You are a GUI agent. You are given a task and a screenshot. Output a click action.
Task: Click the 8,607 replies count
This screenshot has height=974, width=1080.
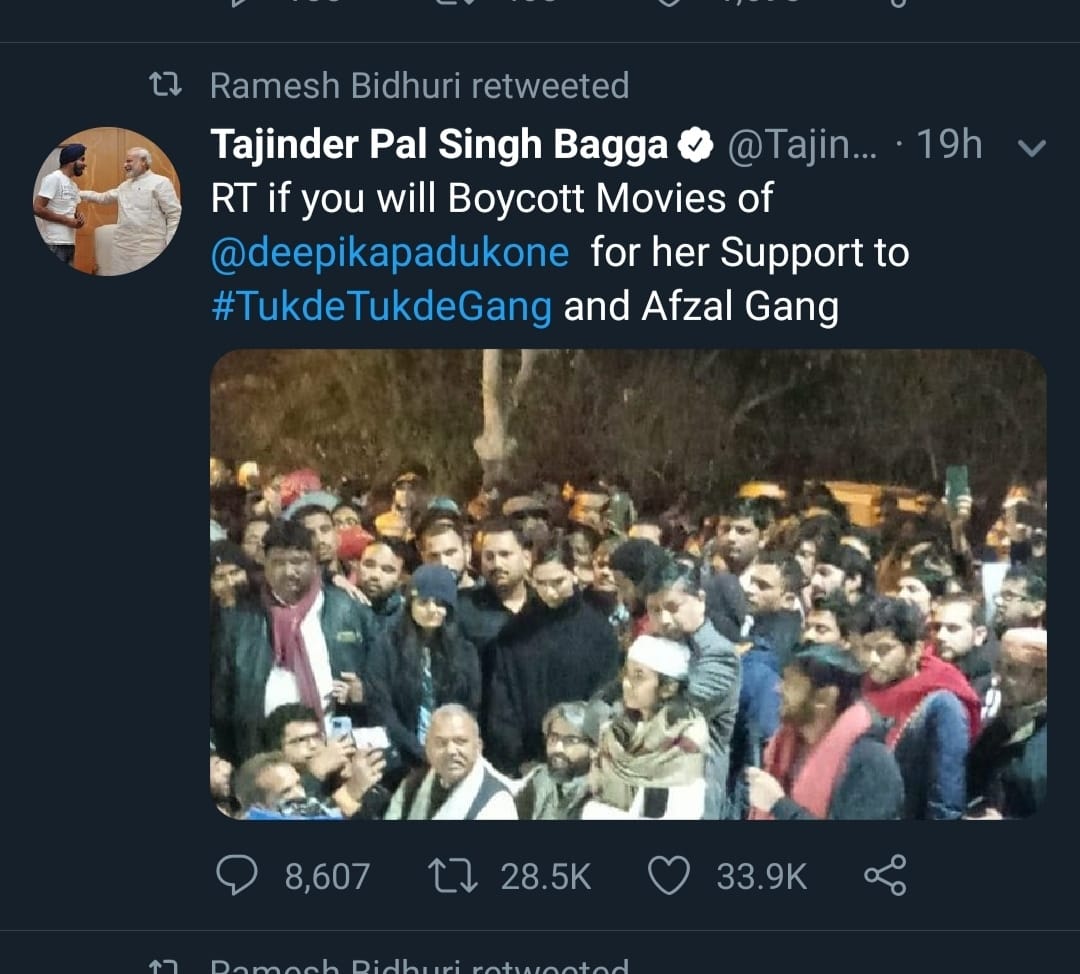327,878
